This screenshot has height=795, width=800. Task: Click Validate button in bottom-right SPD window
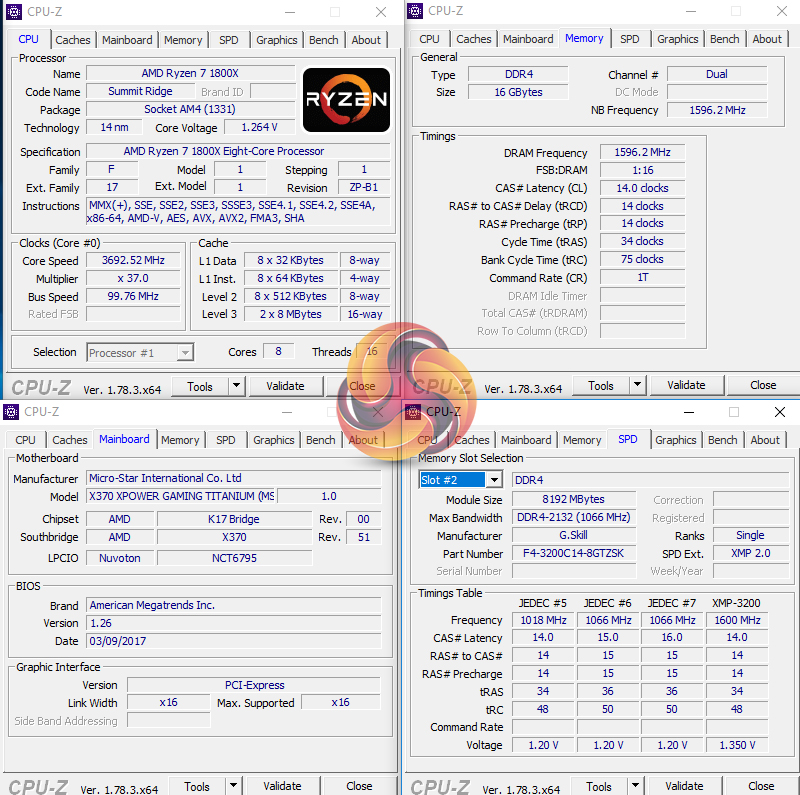coord(684,786)
